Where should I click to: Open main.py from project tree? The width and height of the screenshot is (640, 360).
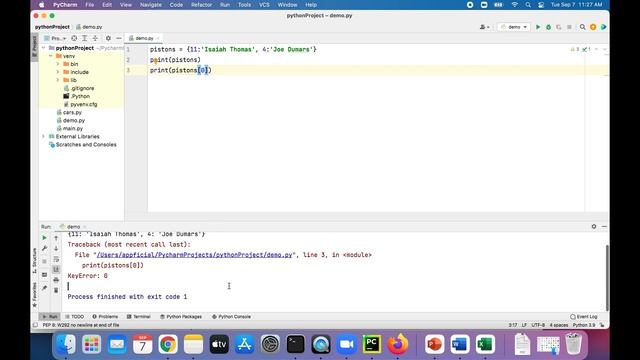pos(69,129)
